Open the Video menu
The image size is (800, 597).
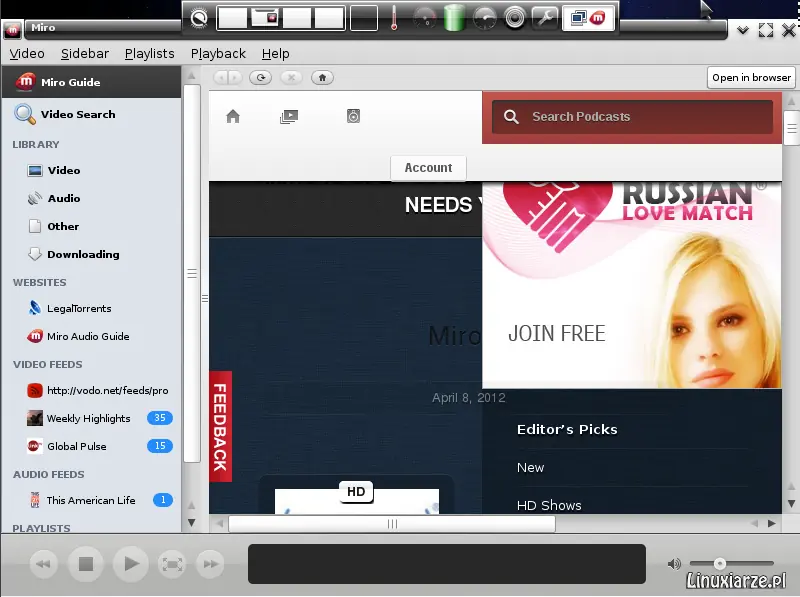27,54
